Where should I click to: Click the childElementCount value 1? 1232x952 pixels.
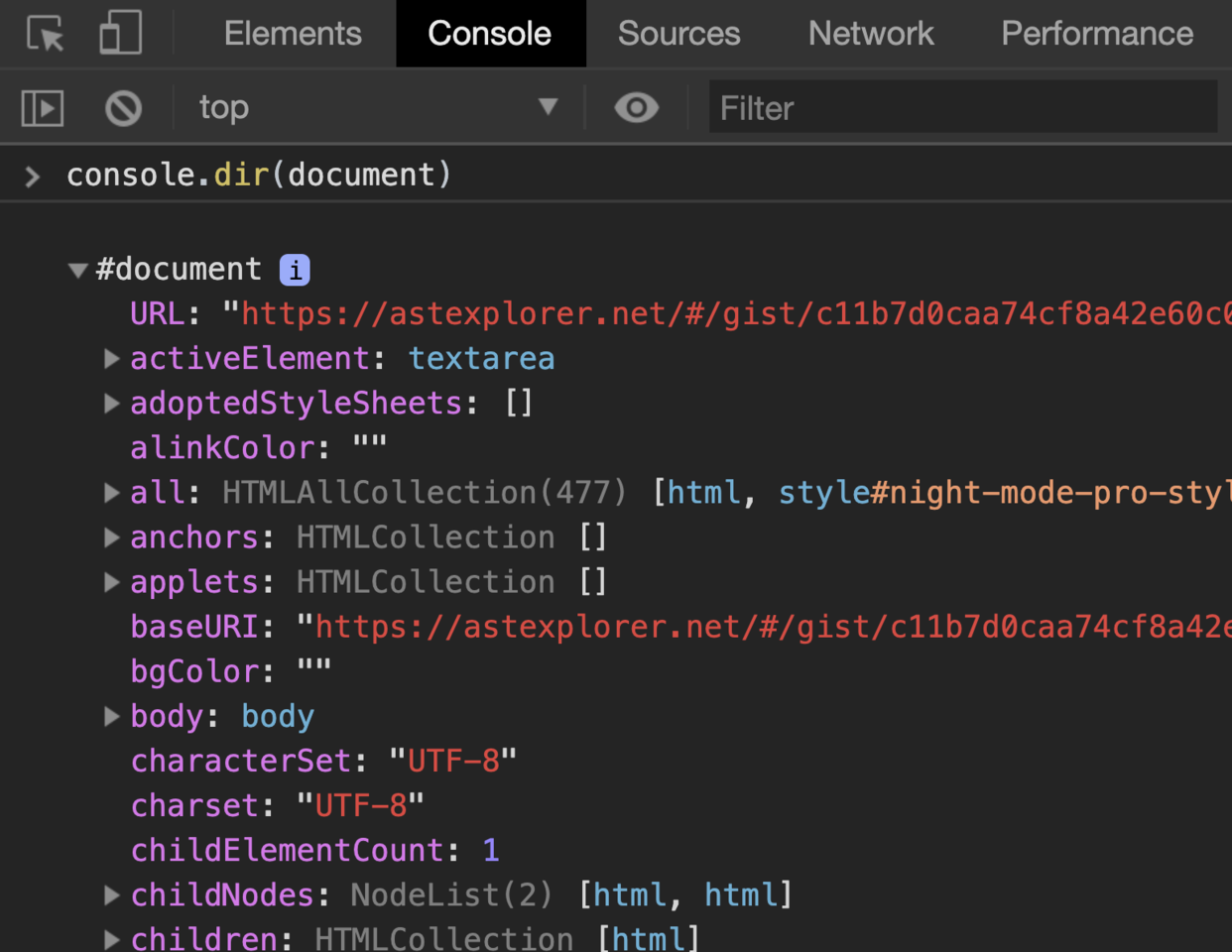[x=491, y=850]
